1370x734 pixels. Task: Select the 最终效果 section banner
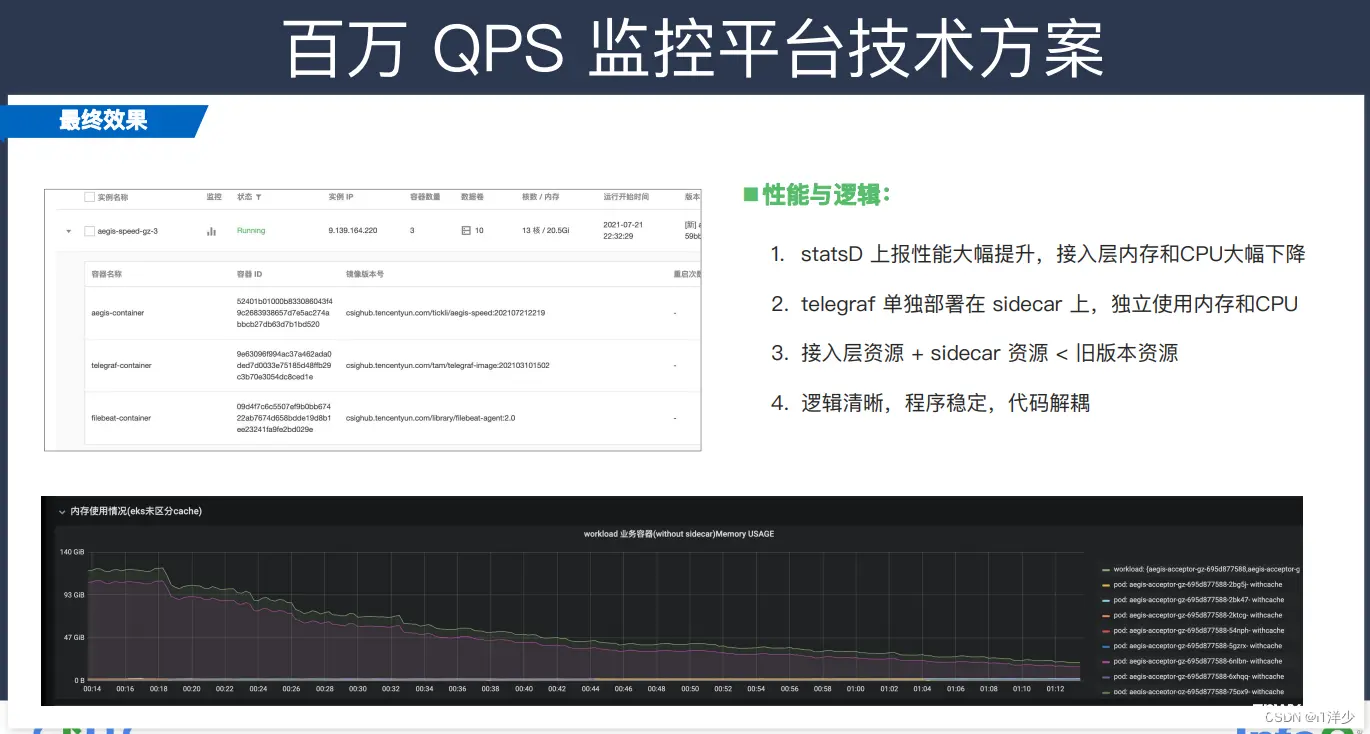pyautogui.click(x=103, y=121)
